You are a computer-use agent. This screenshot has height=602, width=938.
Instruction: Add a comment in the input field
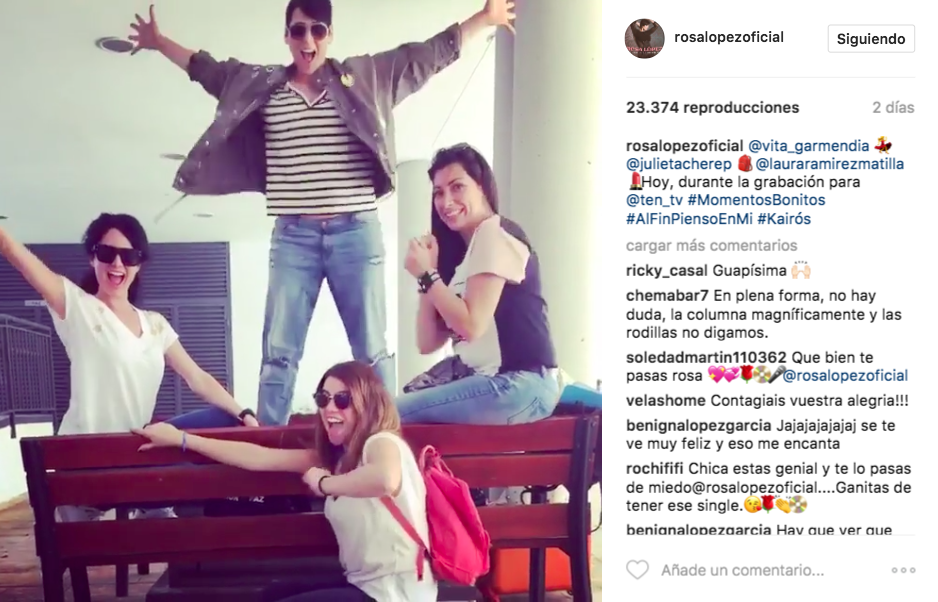[x=742, y=570]
